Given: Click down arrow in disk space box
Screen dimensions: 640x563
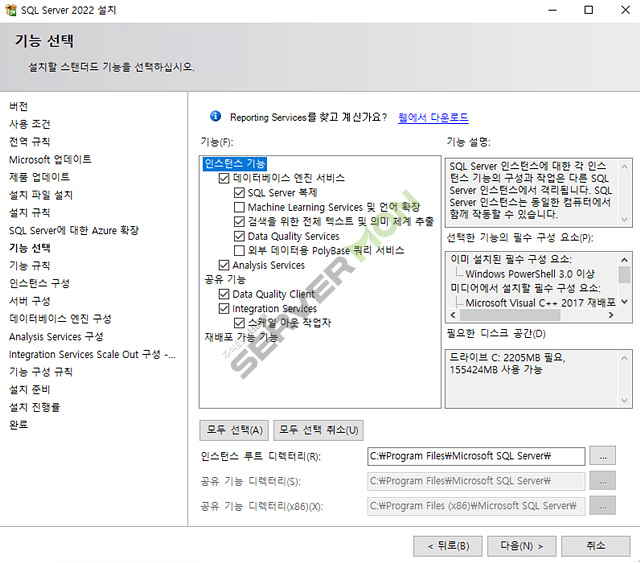Looking at the screenshot, I should tap(624, 401).
